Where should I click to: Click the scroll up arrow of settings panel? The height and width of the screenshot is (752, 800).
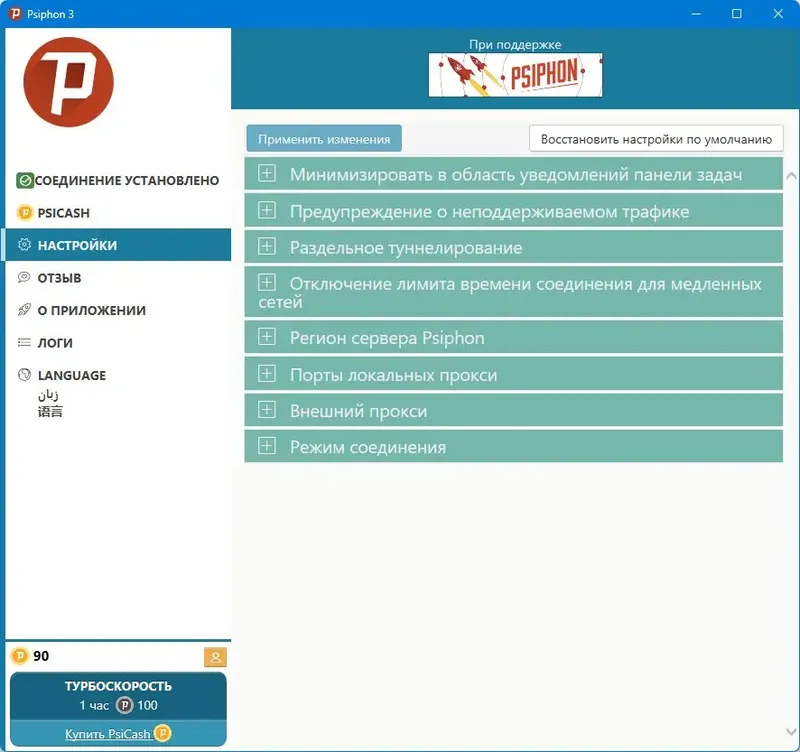[791, 176]
